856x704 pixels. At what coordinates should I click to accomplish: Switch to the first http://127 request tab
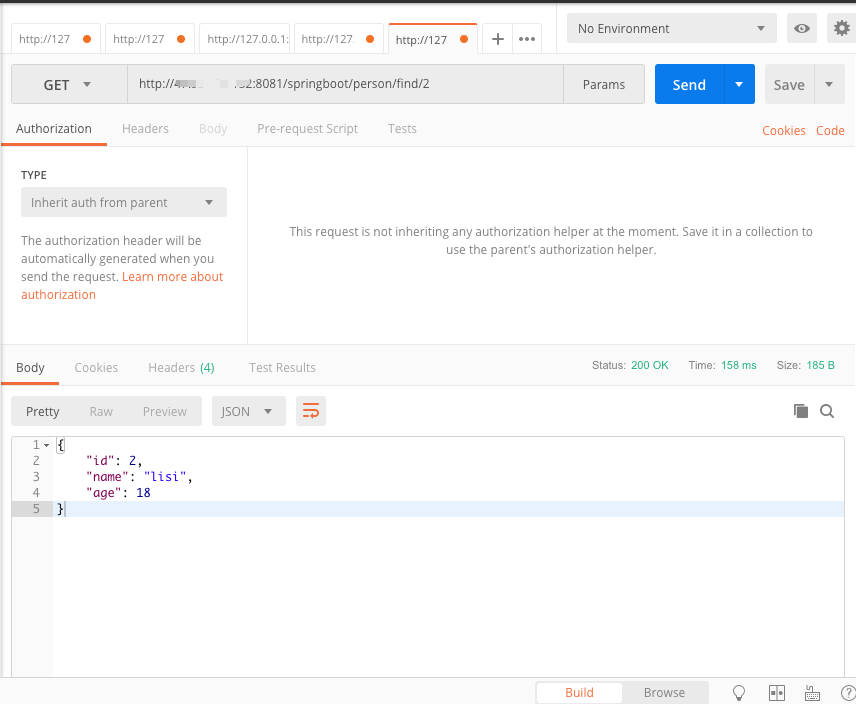click(56, 39)
